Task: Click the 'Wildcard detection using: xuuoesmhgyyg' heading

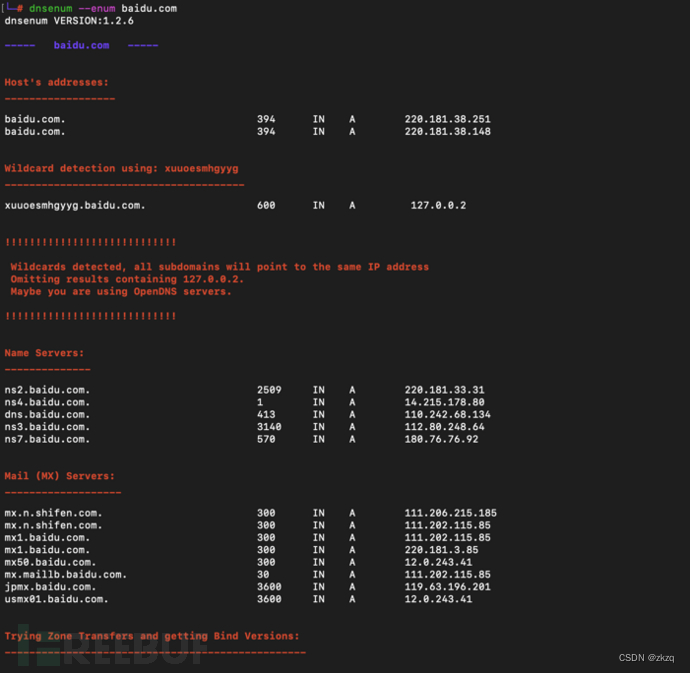Action: pos(121,169)
